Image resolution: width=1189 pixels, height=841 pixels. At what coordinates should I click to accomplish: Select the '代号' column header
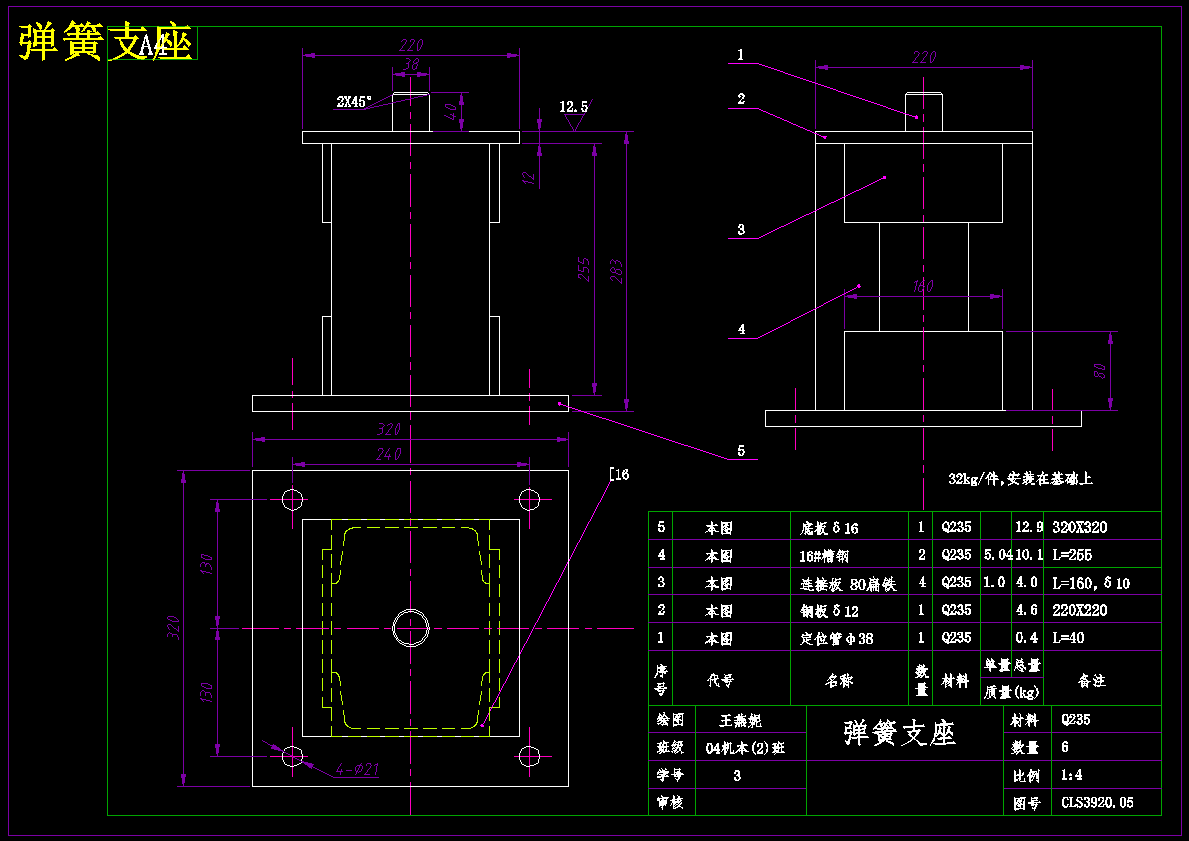[720, 681]
